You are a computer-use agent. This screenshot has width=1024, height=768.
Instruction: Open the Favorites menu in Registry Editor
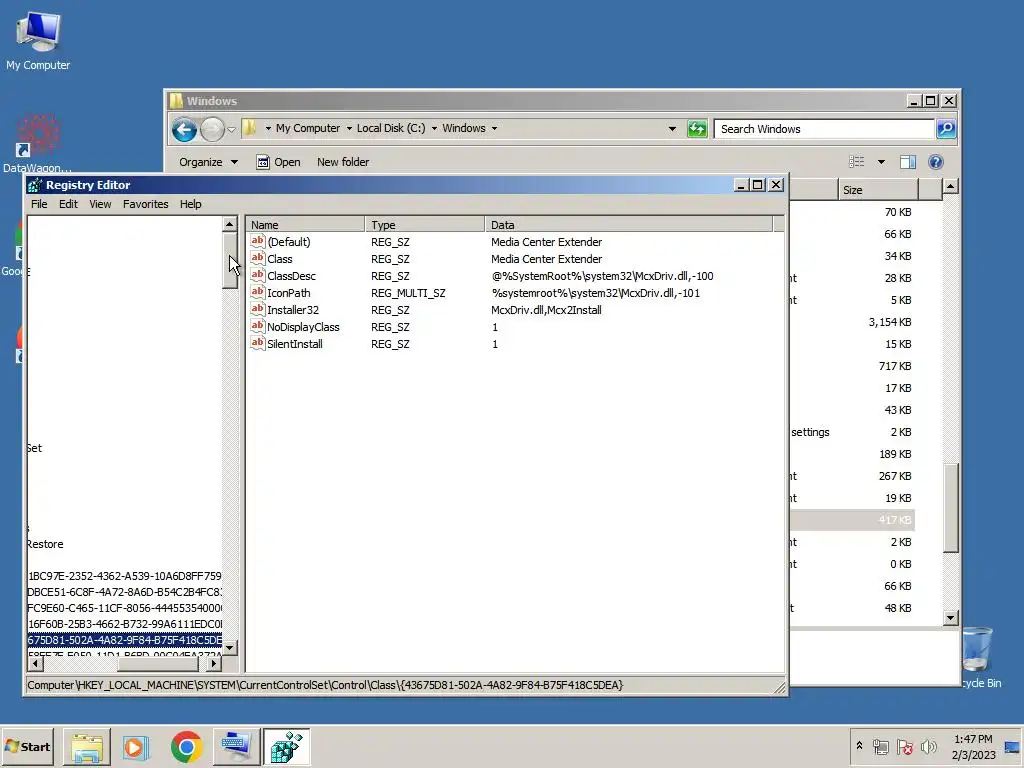[x=146, y=204]
